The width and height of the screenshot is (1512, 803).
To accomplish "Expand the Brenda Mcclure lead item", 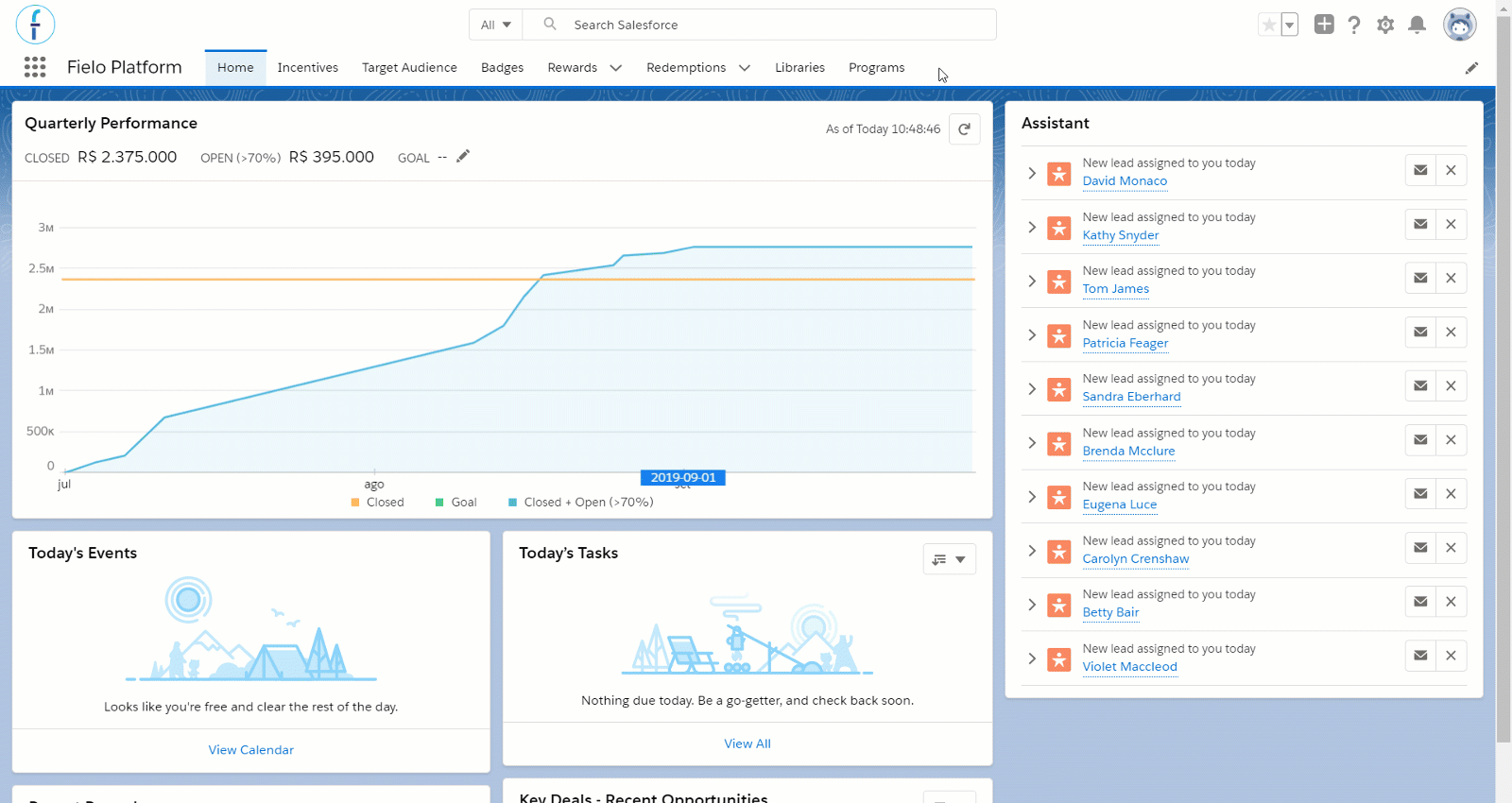I will (1032, 442).
